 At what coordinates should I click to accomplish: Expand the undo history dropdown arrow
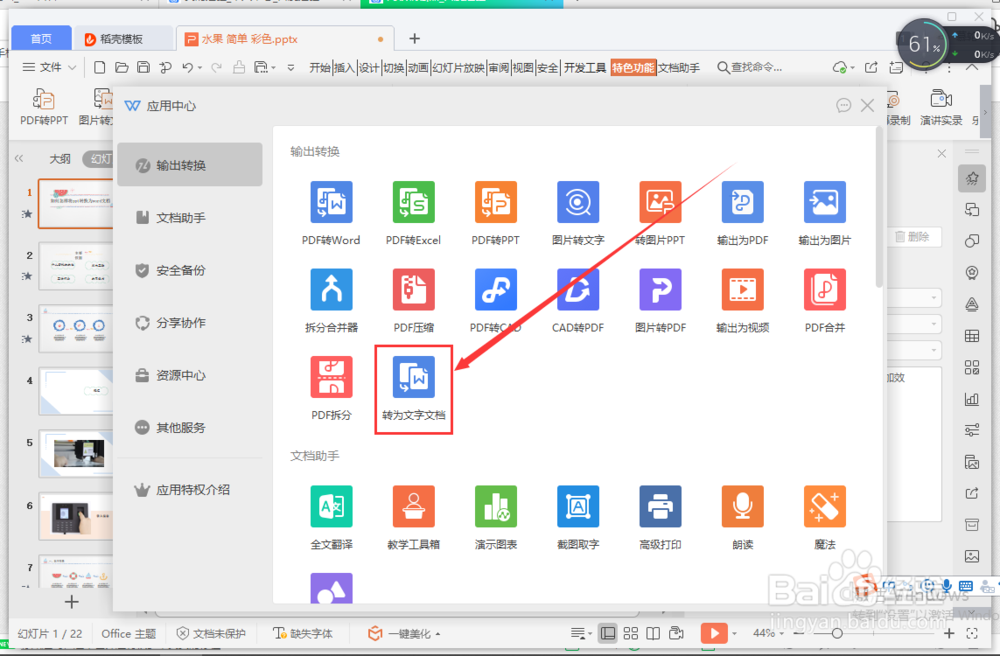click(200, 68)
